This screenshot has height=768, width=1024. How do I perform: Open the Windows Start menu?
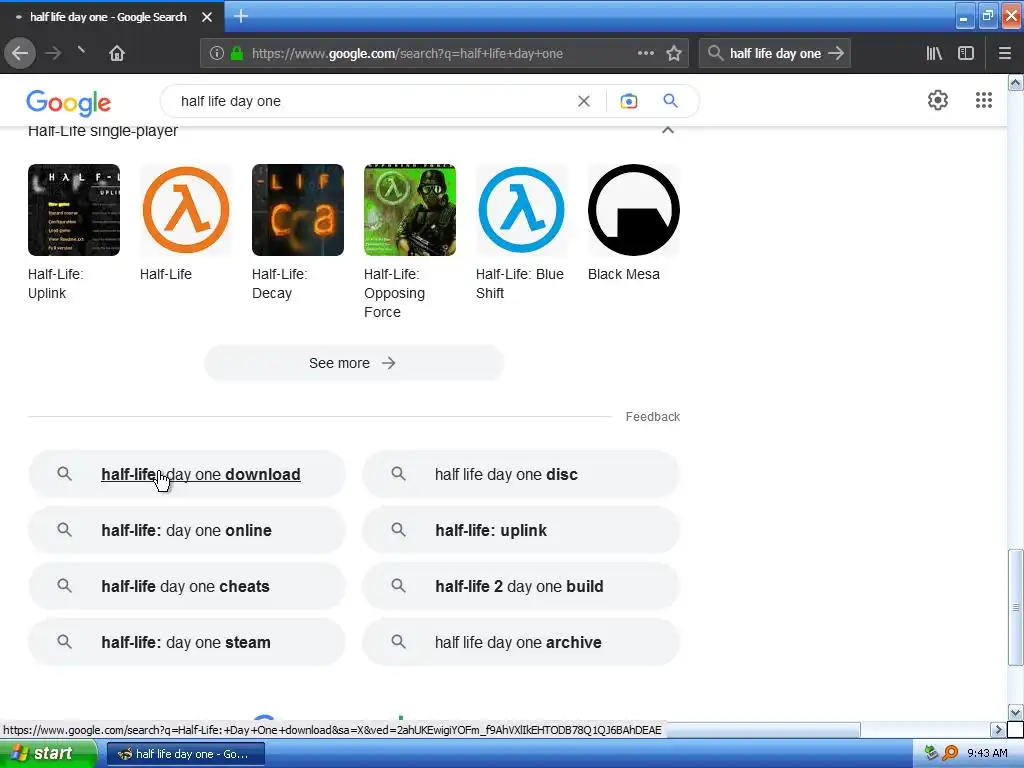(48, 754)
